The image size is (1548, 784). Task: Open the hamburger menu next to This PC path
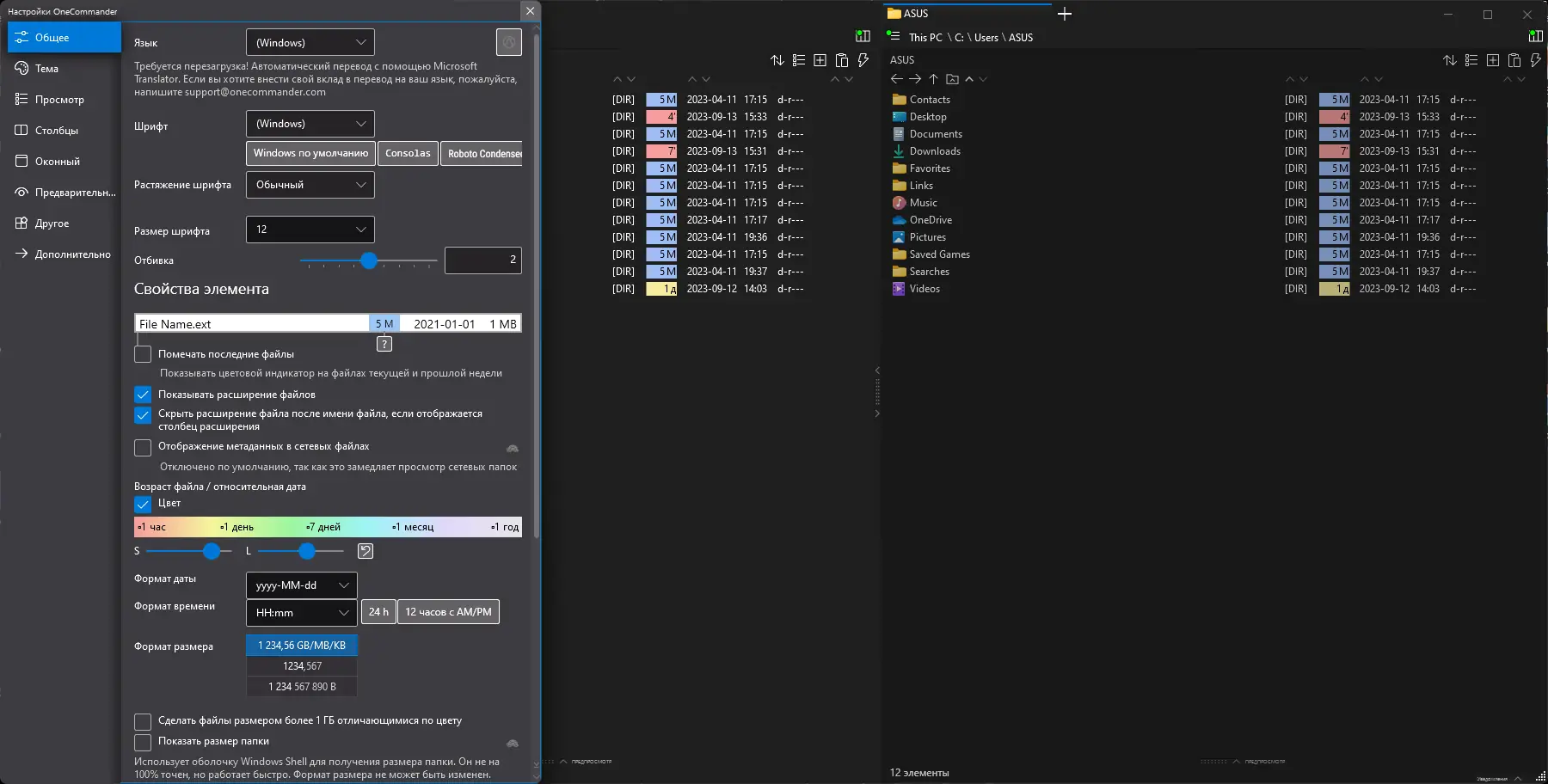pos(894,36)
